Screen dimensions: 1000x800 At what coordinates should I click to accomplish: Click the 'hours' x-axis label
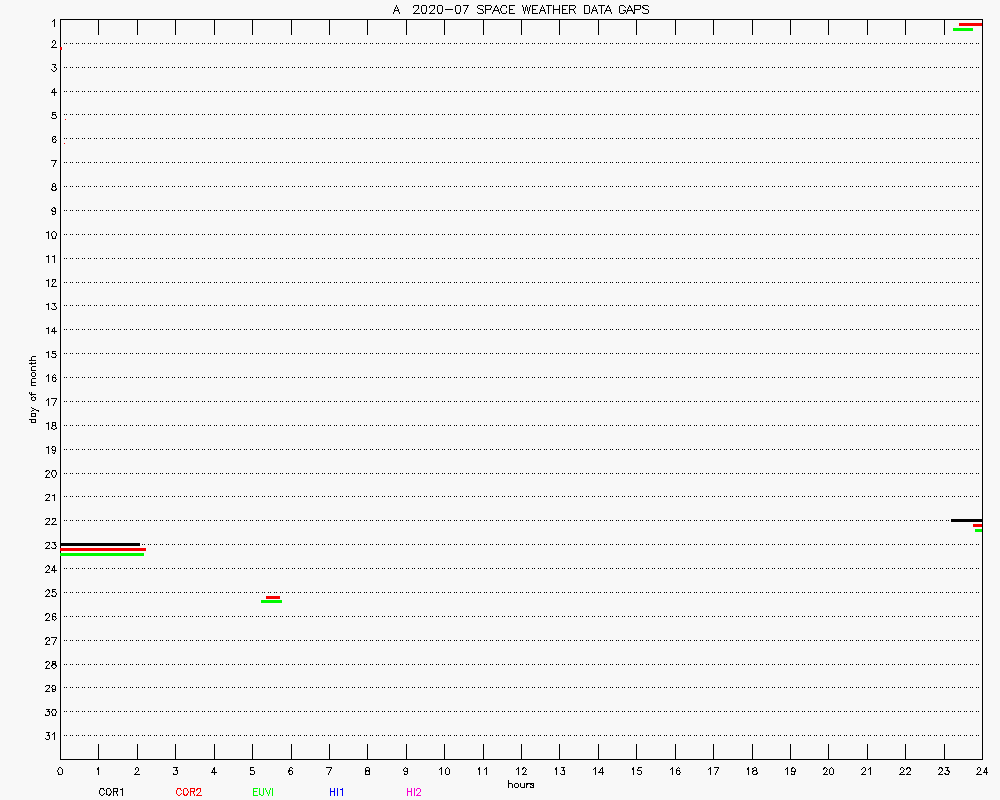coord(521,785)
